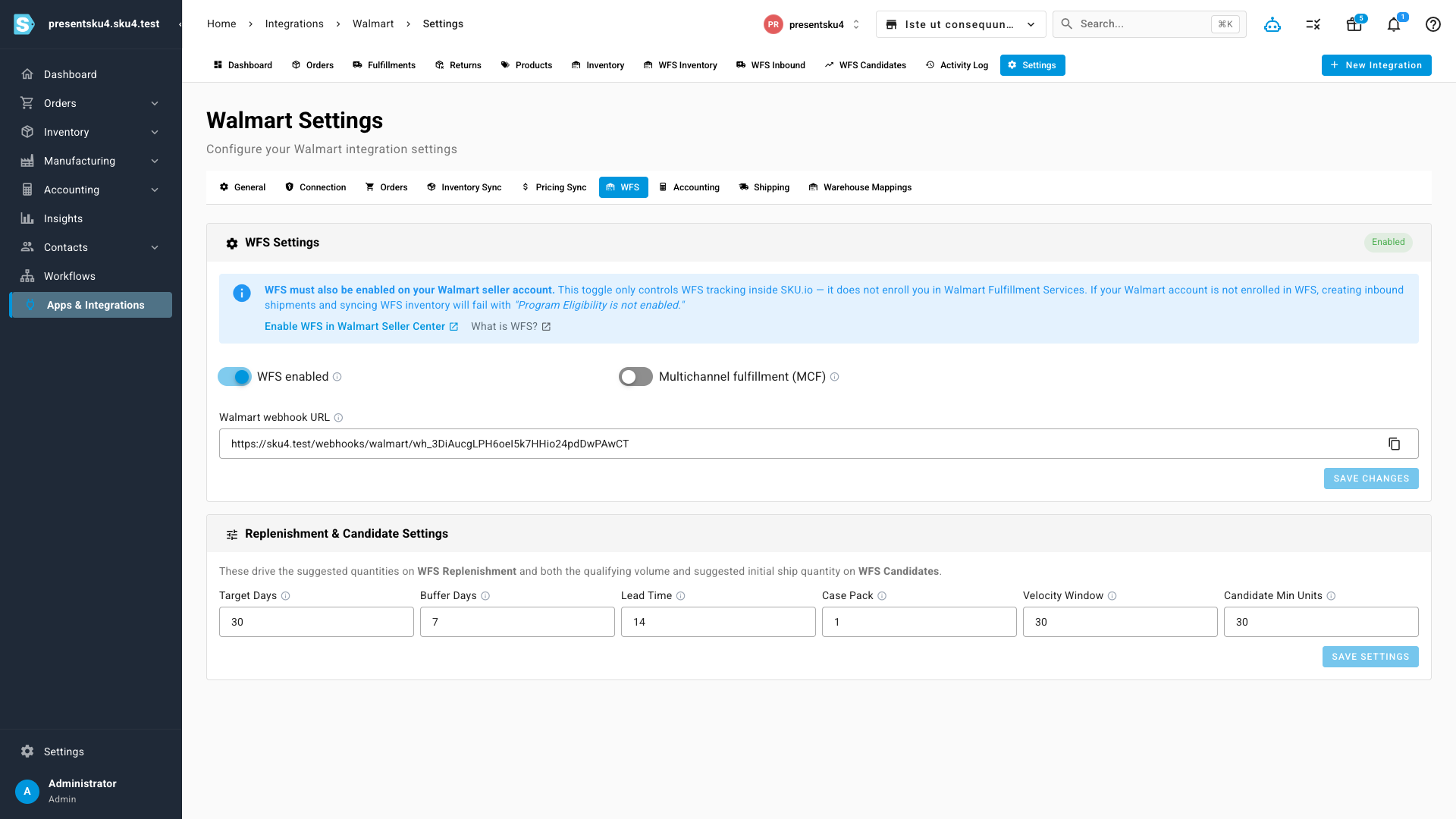Open the WFS Inbound top tab
1456x819 pixels.
click(x=770, y=65)
